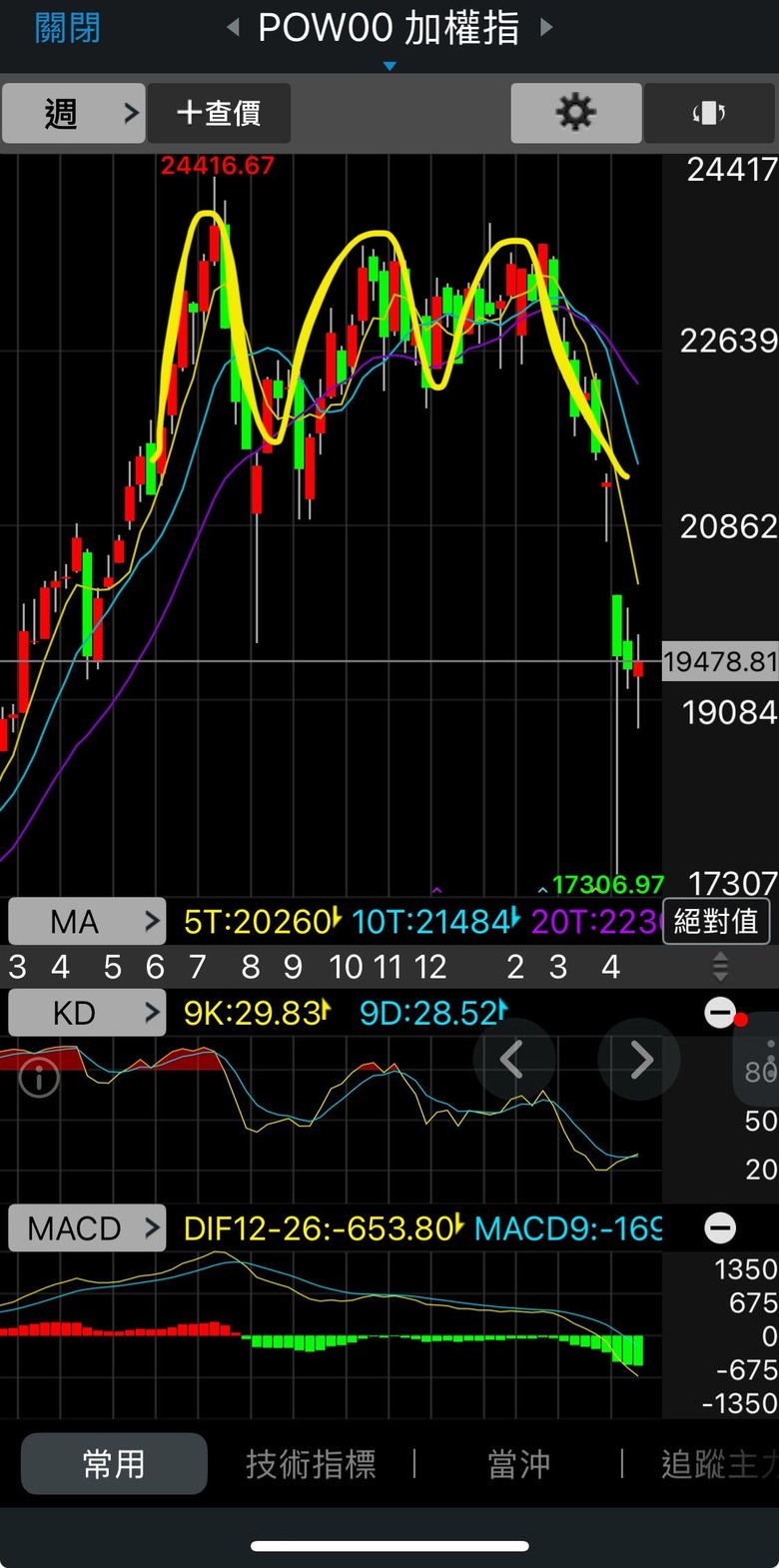Toggle the 絕對值 absolute value button
The width and height of the screenshot is (779, 1568).
click(716, 921)
